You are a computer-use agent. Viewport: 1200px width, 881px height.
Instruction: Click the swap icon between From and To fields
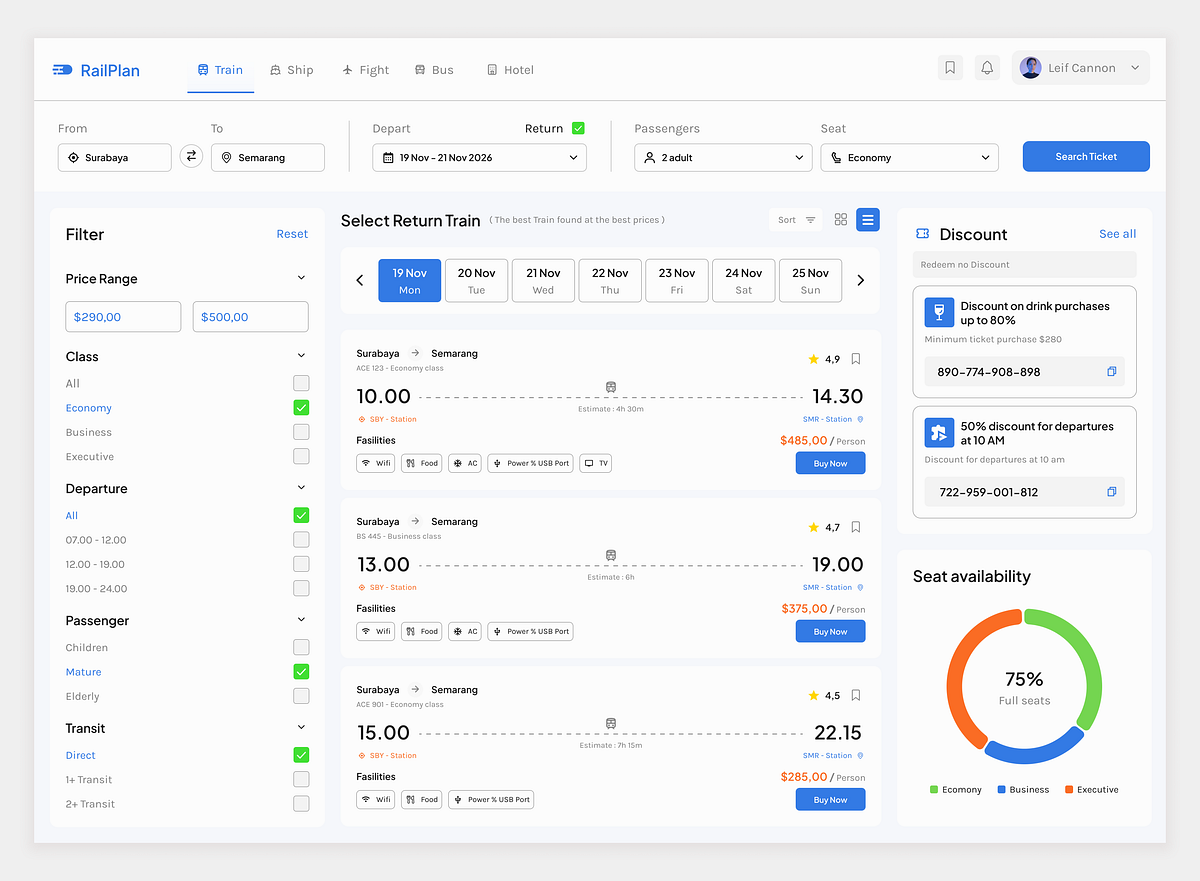[191, 156]
